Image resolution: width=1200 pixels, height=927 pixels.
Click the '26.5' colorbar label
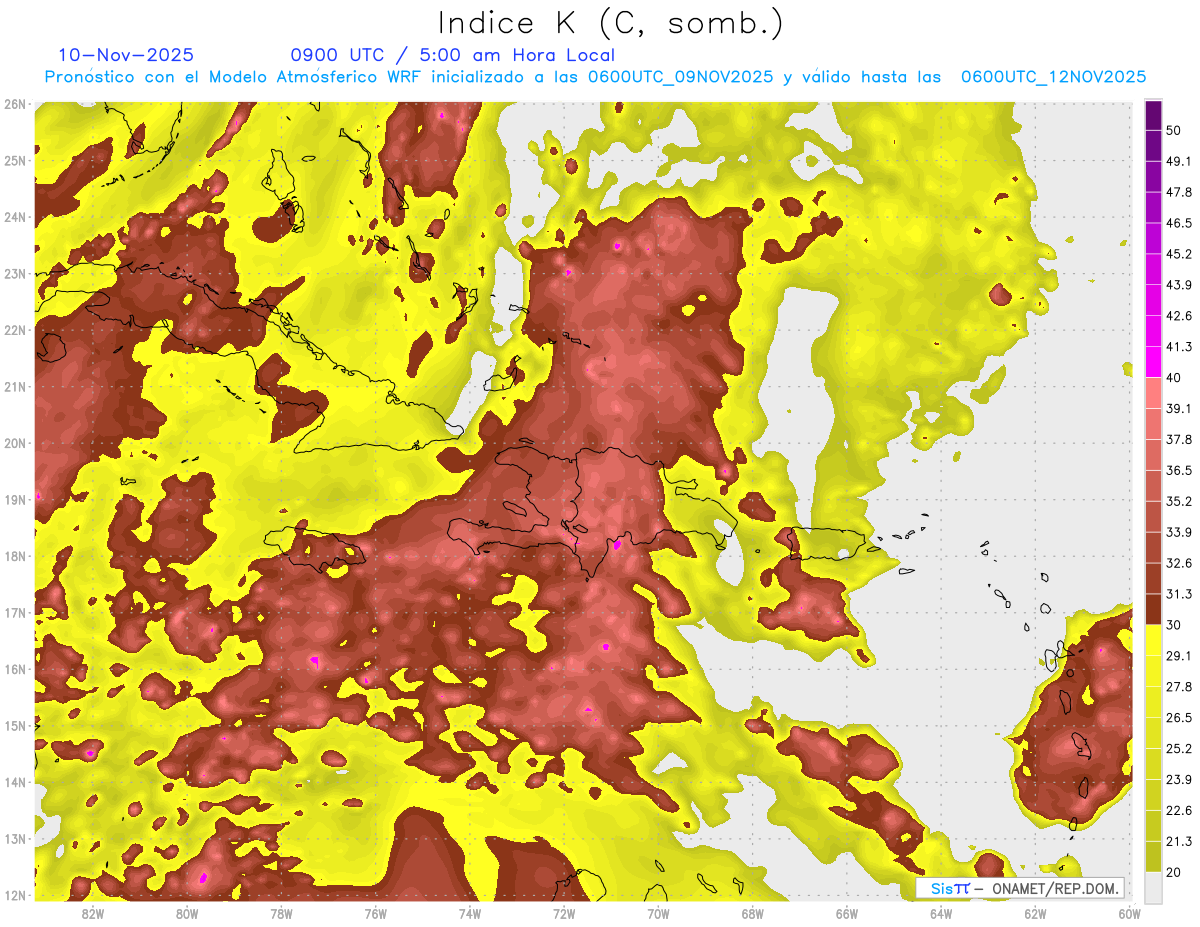(x=1179, y=717)
